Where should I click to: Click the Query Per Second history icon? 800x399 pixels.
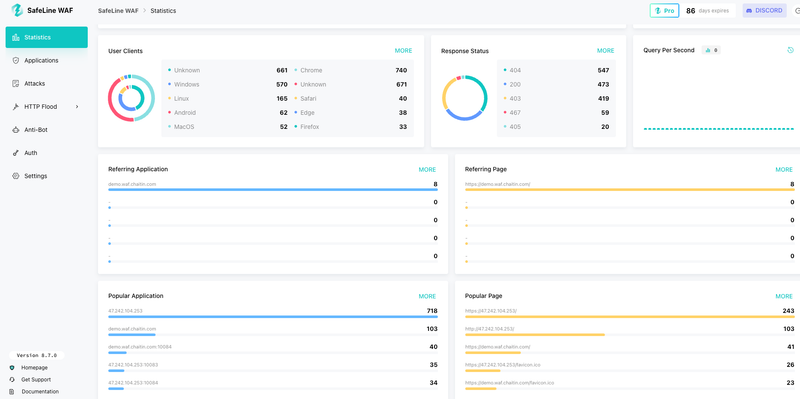point(790,50)
